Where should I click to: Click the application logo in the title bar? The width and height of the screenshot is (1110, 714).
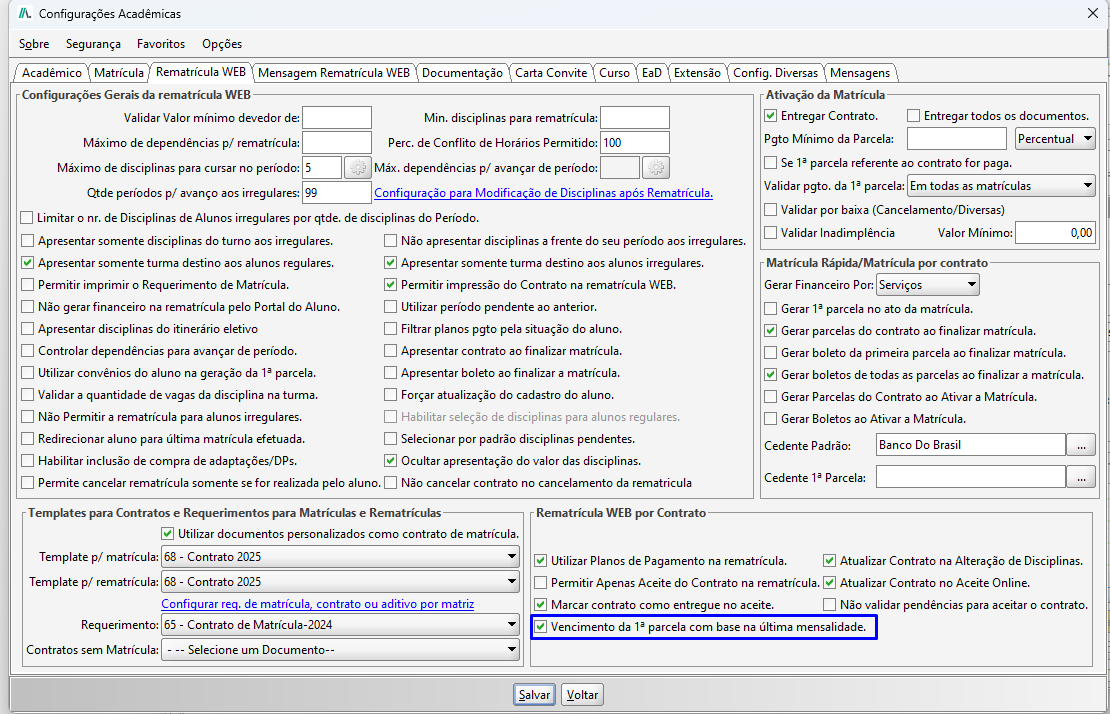click(x=25, y=13)
